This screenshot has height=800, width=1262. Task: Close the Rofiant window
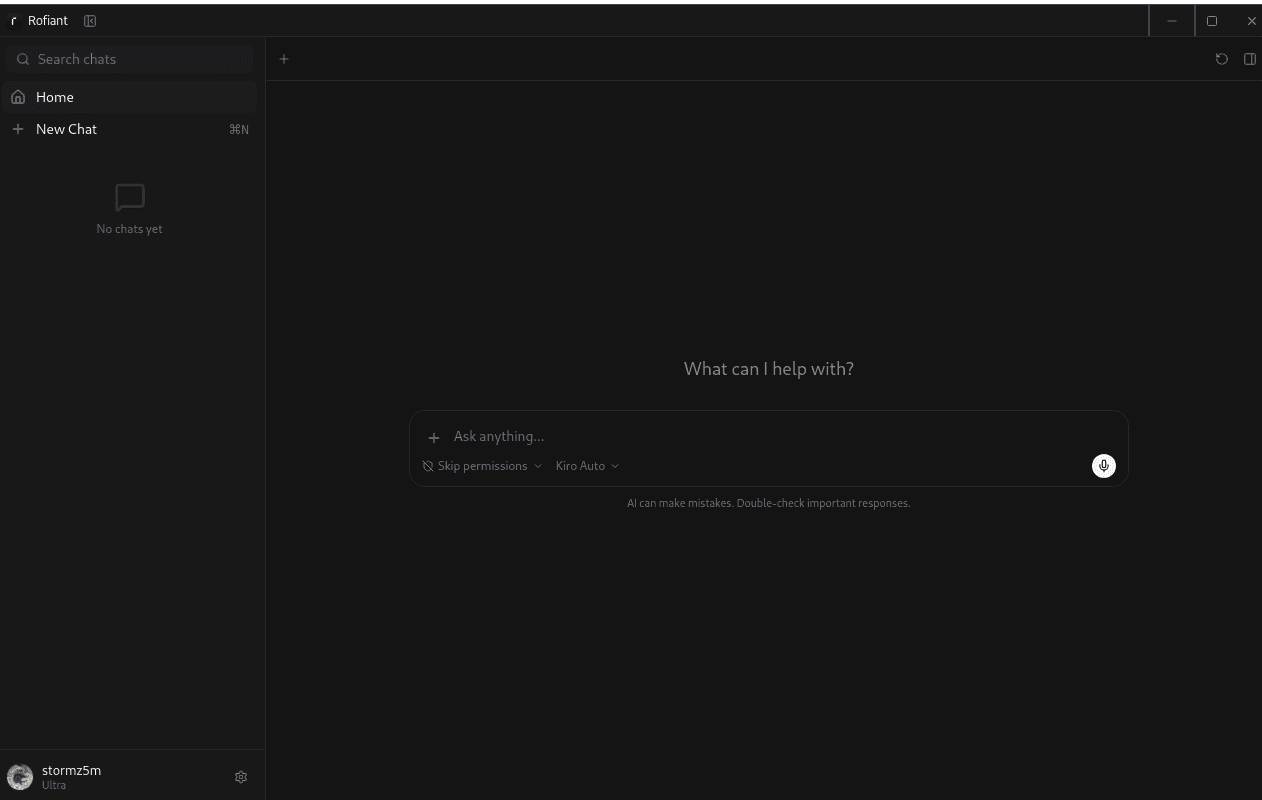pos(1251,21)
